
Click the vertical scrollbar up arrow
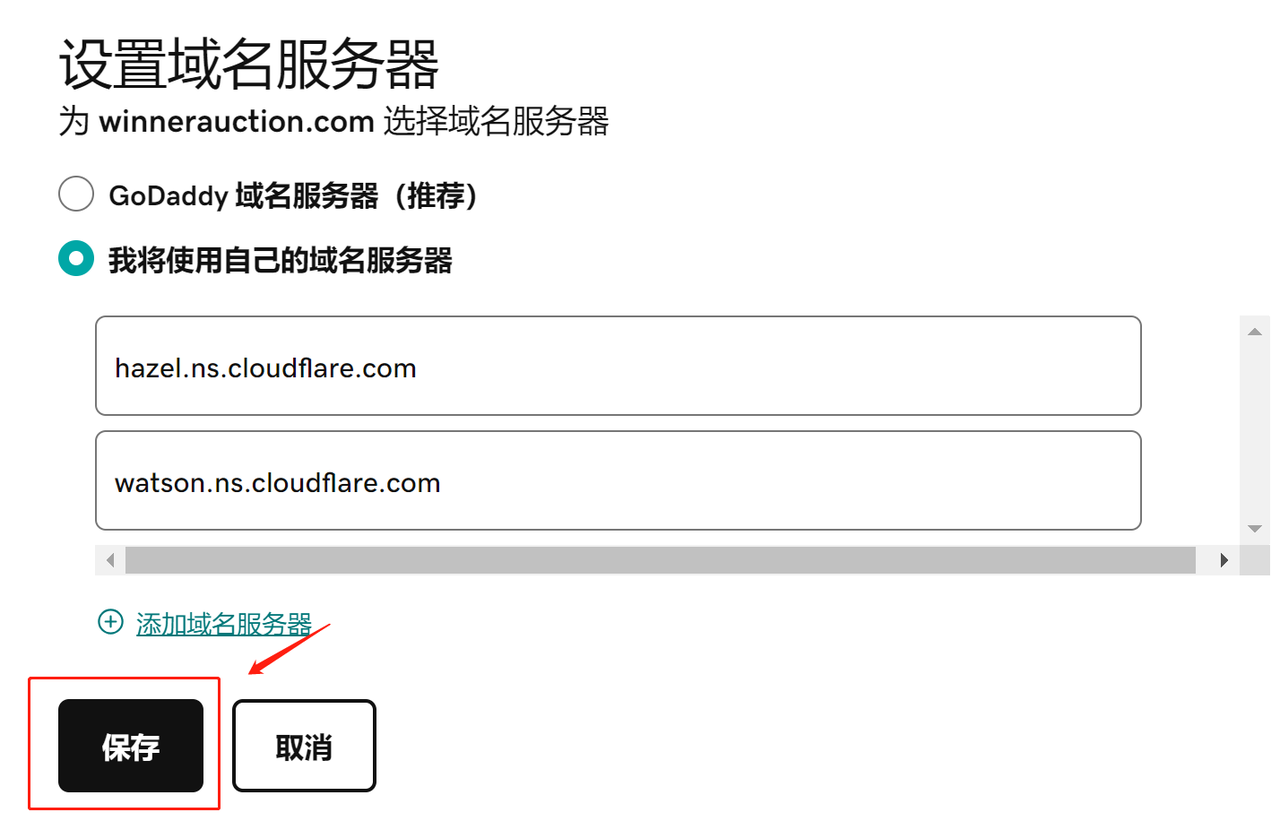tap(1254, 330)
